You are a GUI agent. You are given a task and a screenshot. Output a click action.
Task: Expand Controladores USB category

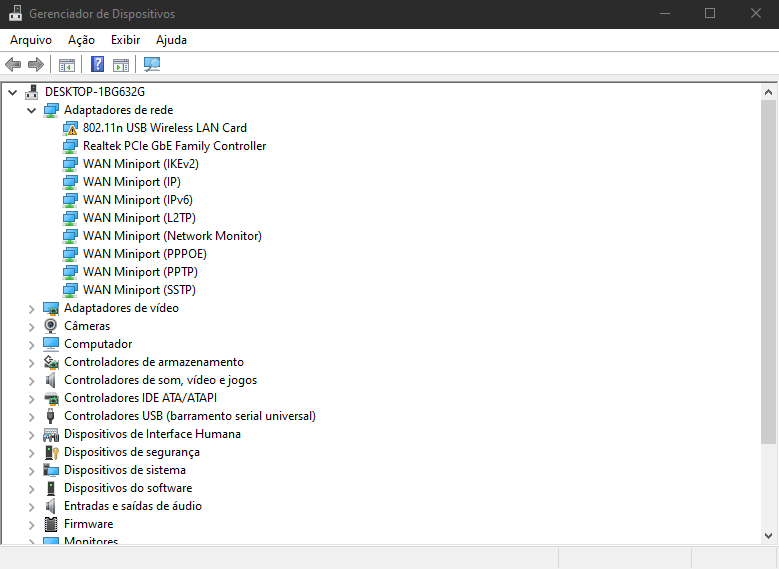coord(31,416)
